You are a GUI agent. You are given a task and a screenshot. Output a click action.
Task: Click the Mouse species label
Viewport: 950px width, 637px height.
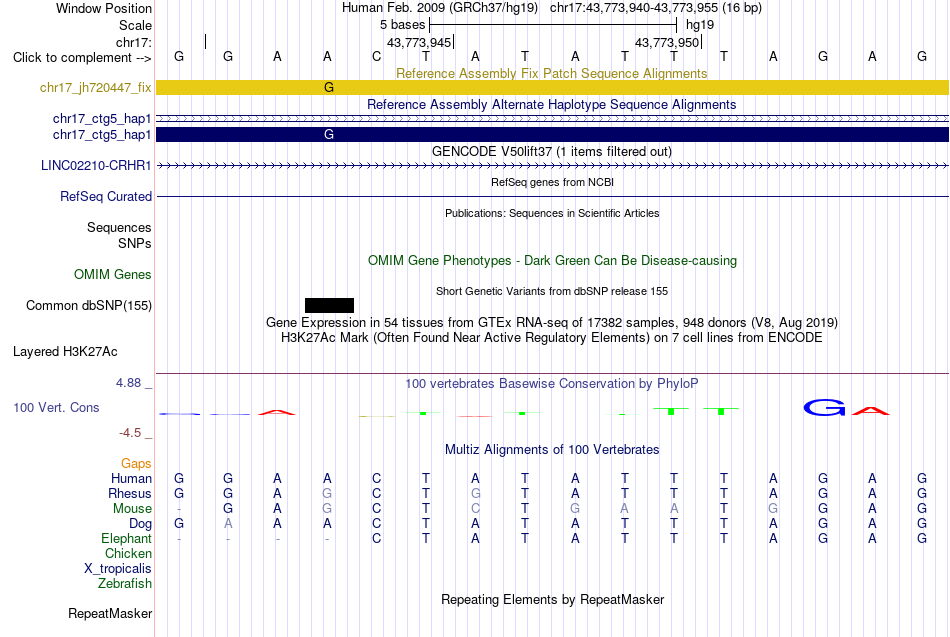pos(132,509)
